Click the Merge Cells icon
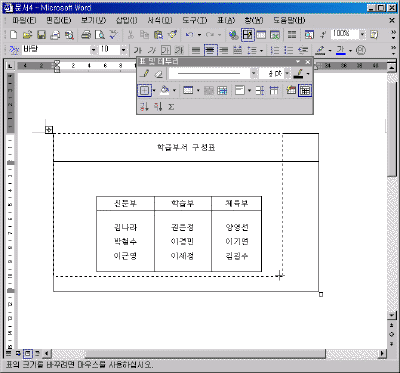Image resolution: width=400 pixels, height=373 pixels. click(x=209, y=90)
